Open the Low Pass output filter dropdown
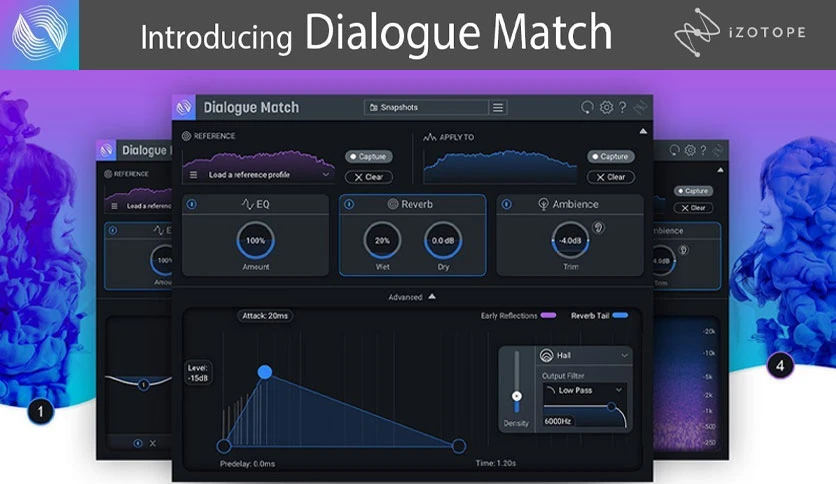836x484 pixels. pos(585,390)
